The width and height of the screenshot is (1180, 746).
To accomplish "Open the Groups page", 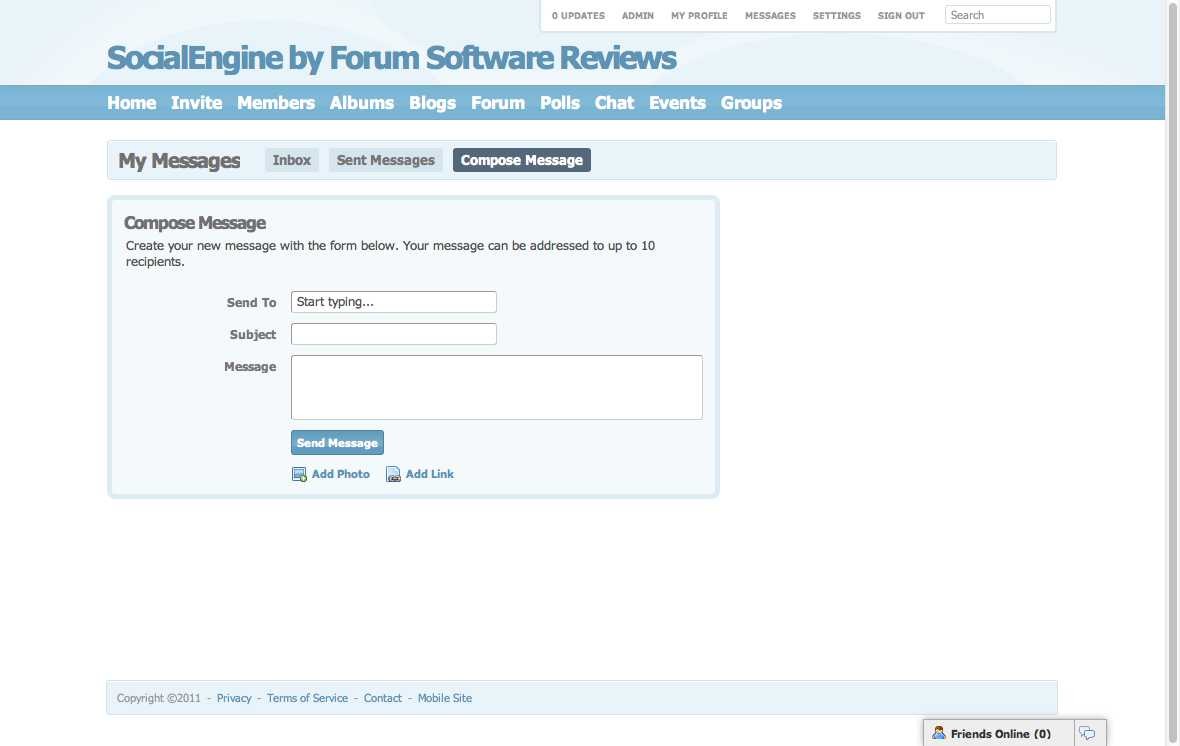I will click(x=751, y=103).
